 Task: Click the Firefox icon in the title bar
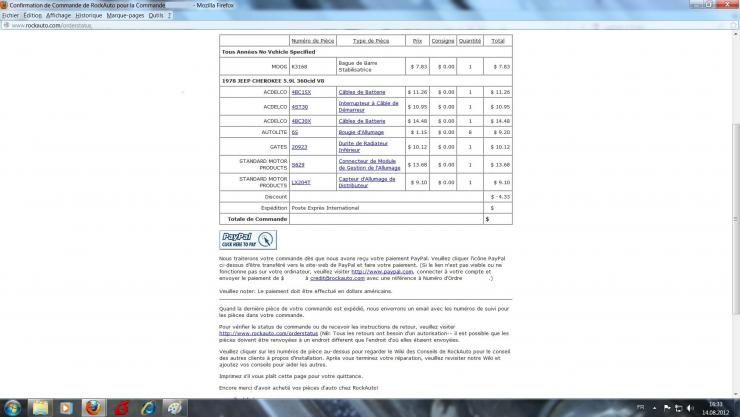tap(4, 5)
